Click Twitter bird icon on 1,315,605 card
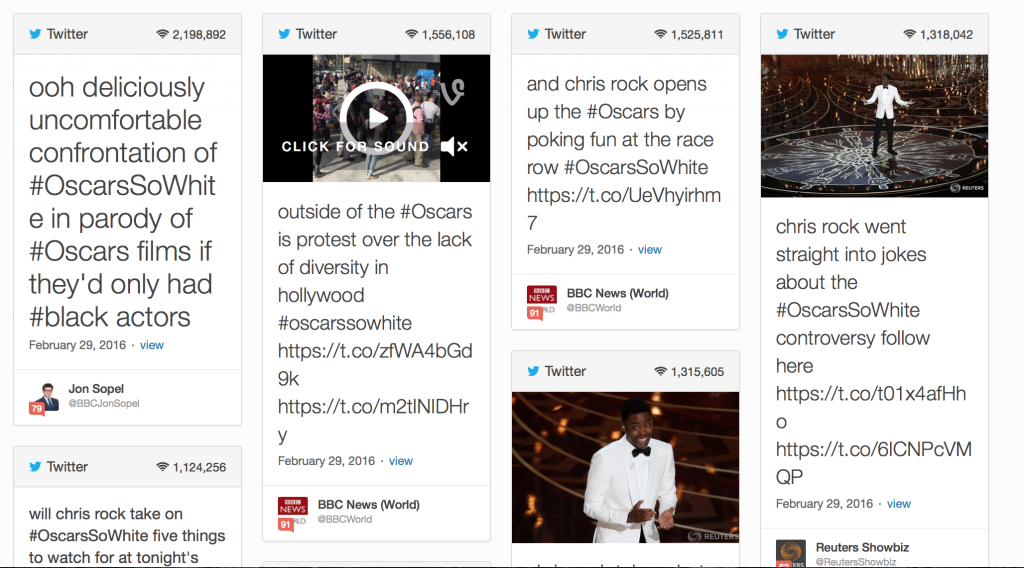The image size is (1024, 568). (x=533, y=371)
